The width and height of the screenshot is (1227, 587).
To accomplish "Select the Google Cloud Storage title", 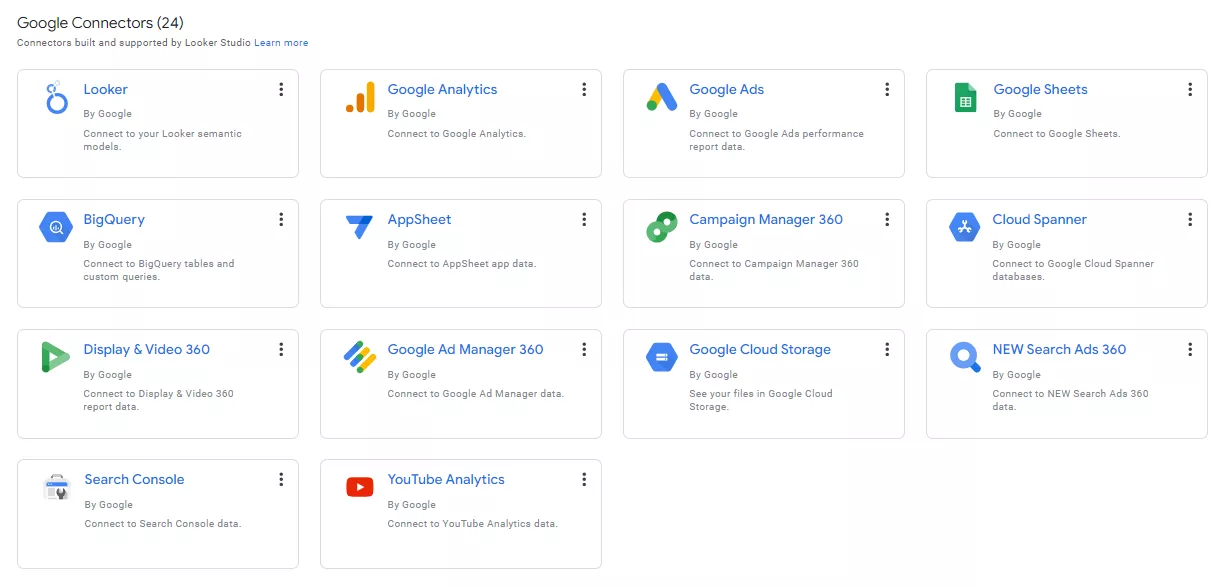I will tap(760, 350).
